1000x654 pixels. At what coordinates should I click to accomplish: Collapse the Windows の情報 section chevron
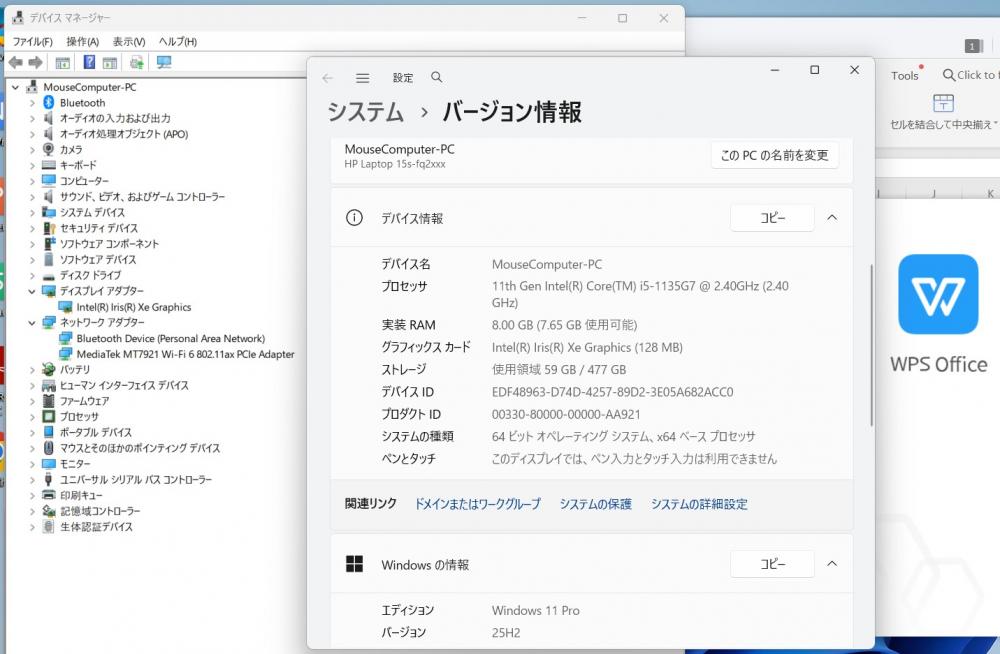point(832,564)
